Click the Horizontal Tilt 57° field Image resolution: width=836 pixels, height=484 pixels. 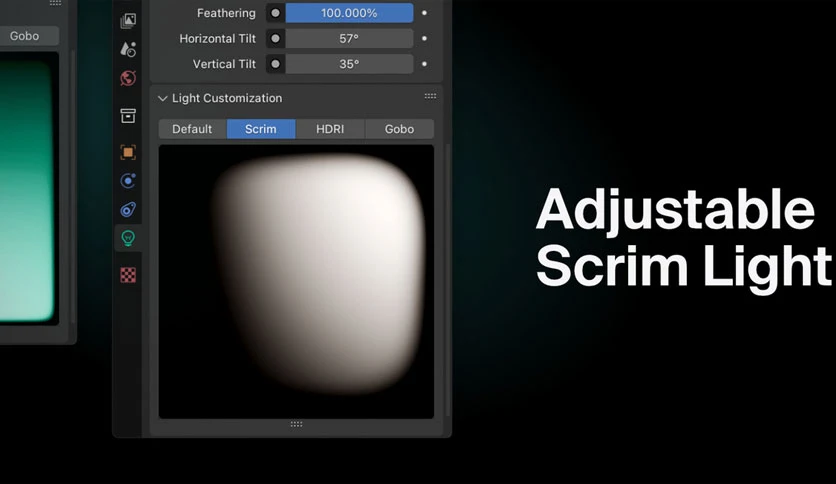pyautogui.click(x=349, y=38)
